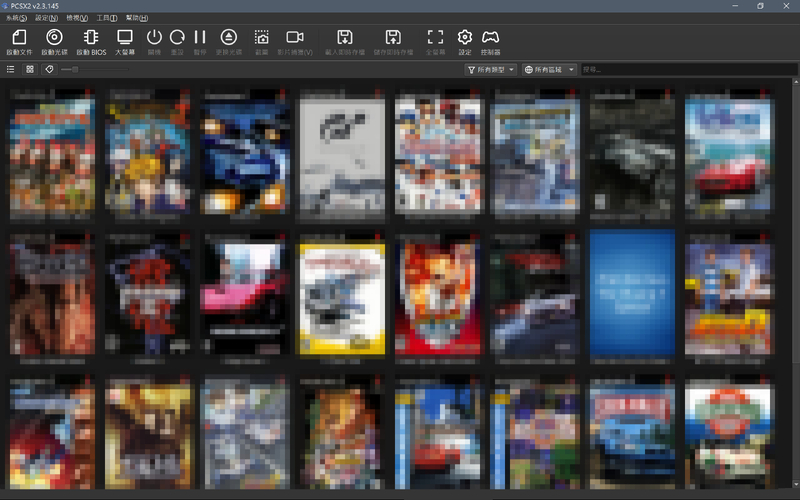Close the PCSX2 window
The height and width of the screenshot is (500, 800).
point(786,6)
